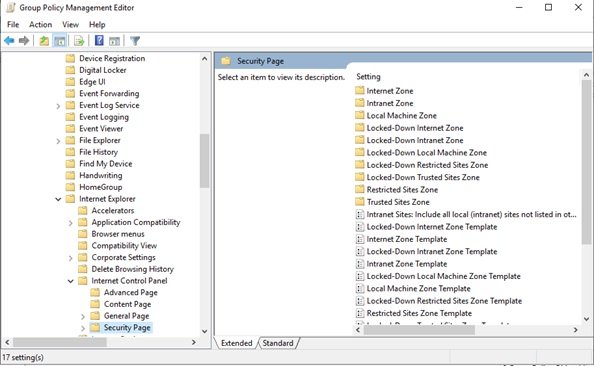This screenshot has height=366, width=594.
Task: Maximize the Group Policy Management Editor window
Action: pyautogui.click(x=548, y=7)
